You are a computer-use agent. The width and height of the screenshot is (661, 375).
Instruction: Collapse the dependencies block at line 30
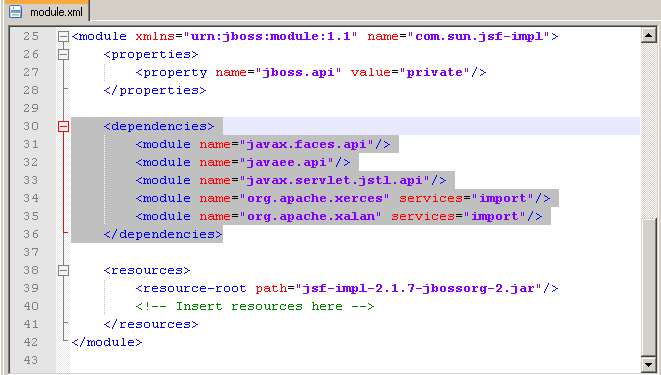[63, 126]
